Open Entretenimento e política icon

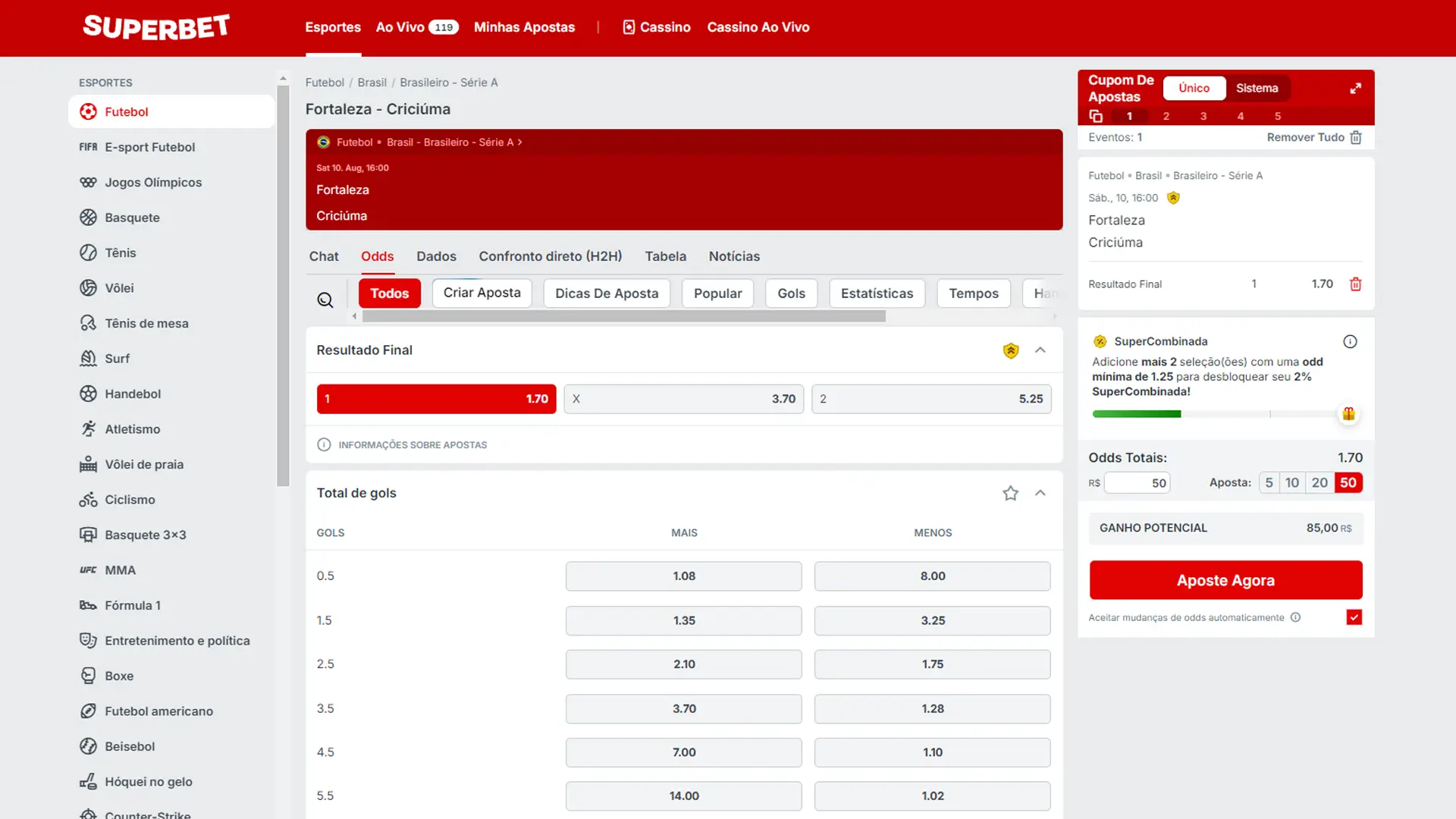[89, 641]
